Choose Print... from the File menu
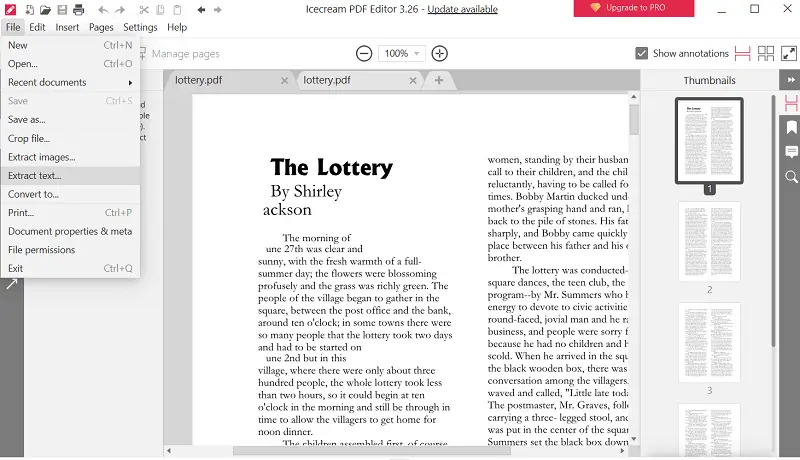This screenshot has width=800, height=460. 70,213
